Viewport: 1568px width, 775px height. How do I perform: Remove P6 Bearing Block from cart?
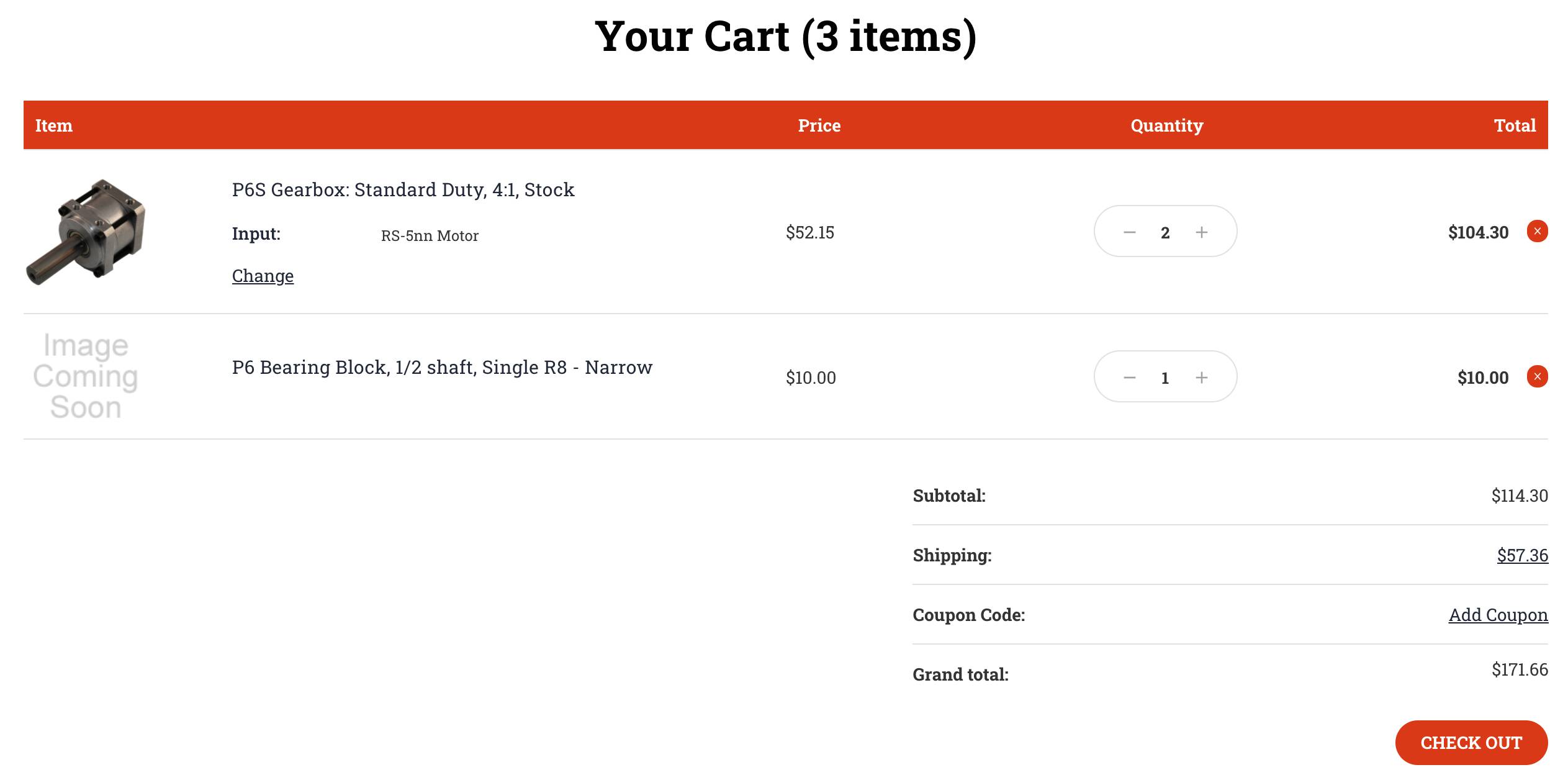click(1537, 377)
